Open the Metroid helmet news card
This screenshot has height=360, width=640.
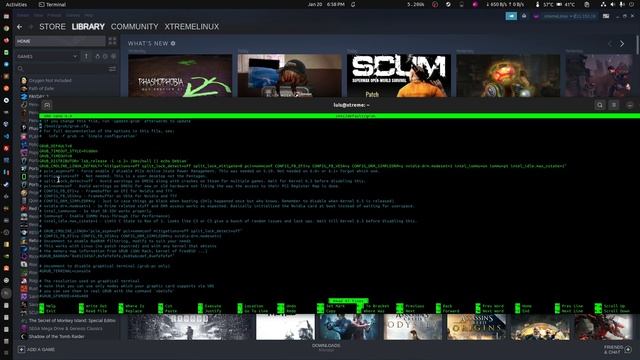[x=508, y=76]
